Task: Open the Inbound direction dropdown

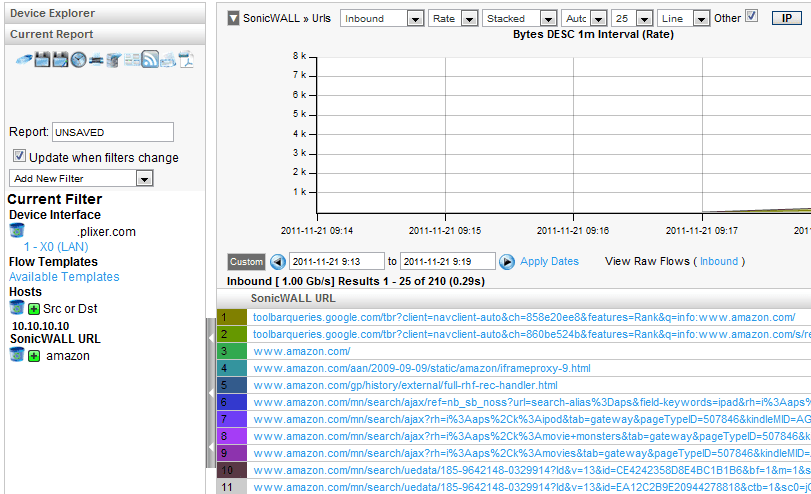Action: 382,19
